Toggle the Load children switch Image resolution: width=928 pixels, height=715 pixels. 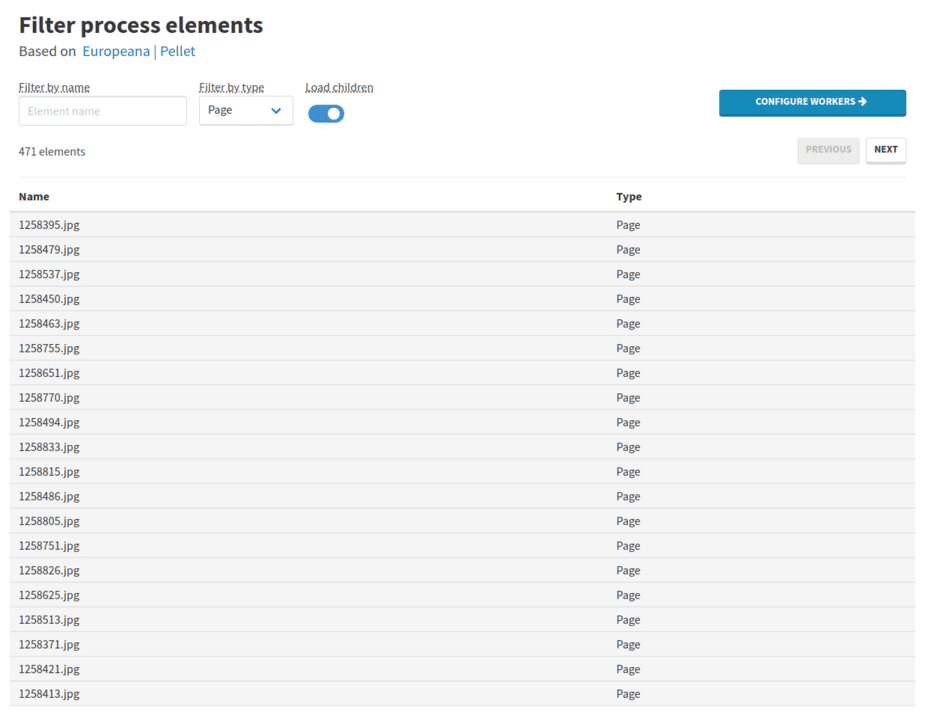click(326, 113)
